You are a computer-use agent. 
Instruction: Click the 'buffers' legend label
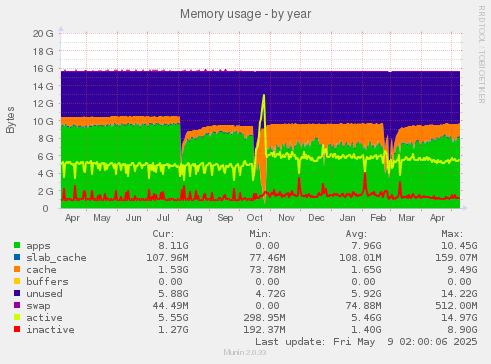click(x=47, y=282)
